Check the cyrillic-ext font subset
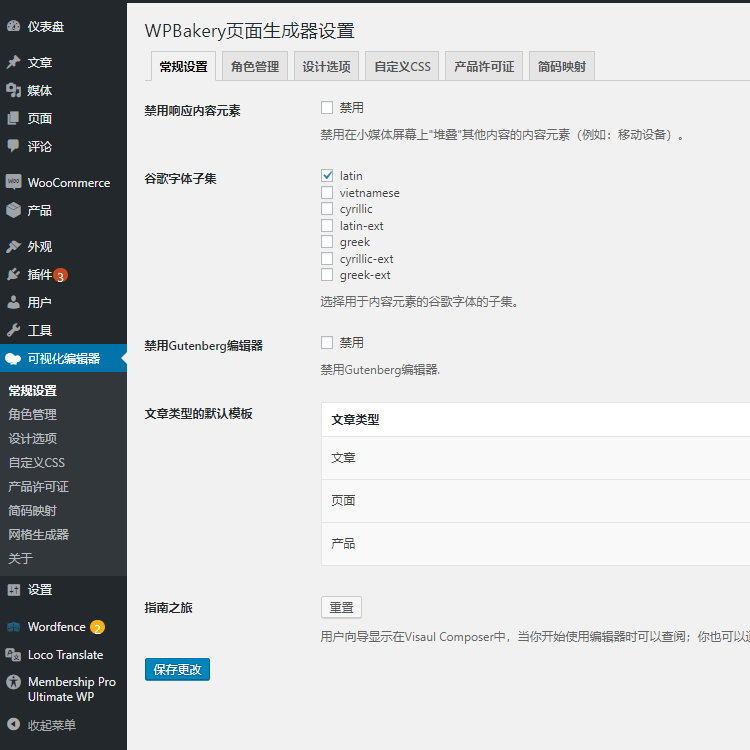Screen dimensions: 750x750 point(327,258)
